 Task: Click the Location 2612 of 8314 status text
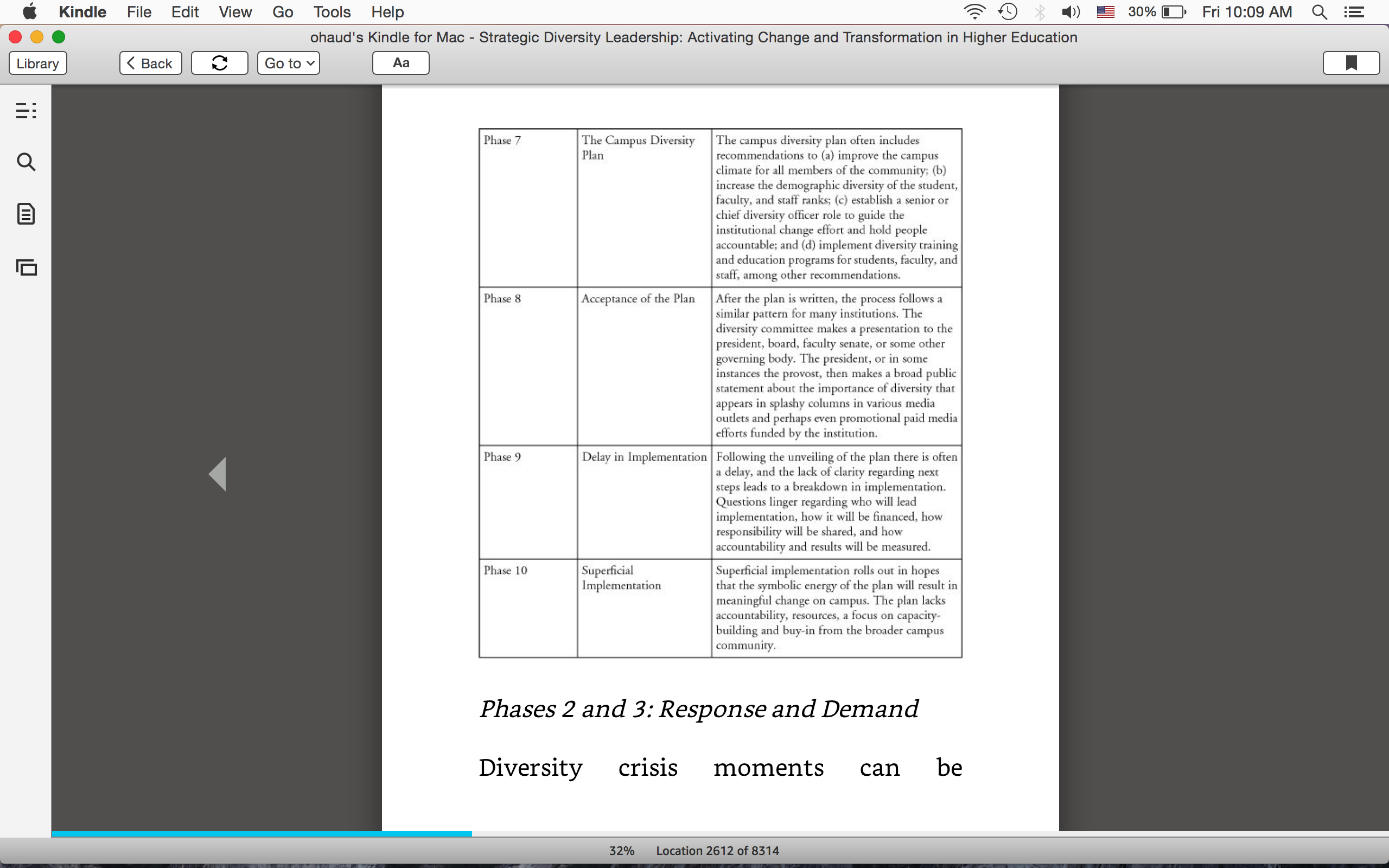click(x=717, y=851)
